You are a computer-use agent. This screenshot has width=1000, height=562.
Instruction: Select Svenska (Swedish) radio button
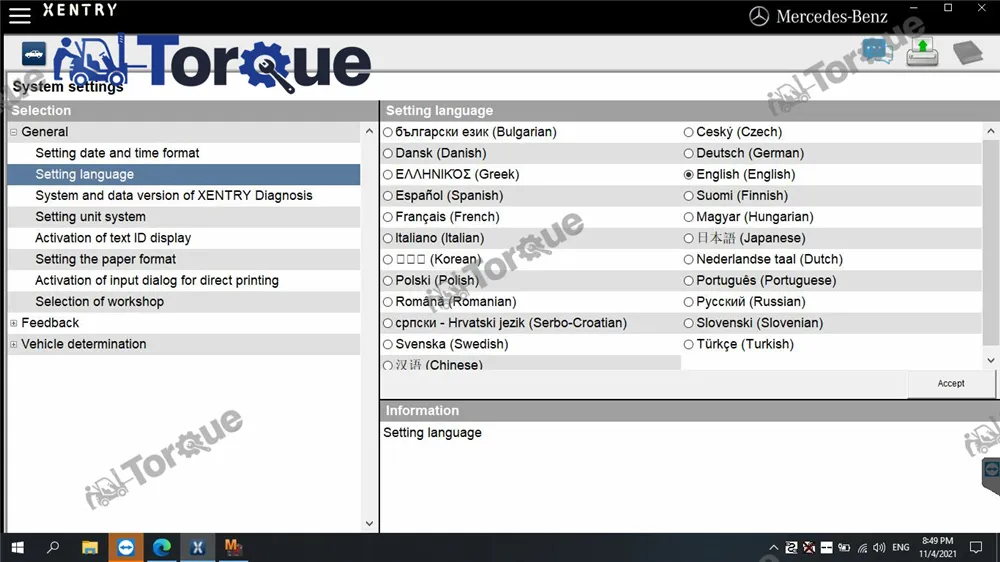pyautogui.click(x=388, y=344)
